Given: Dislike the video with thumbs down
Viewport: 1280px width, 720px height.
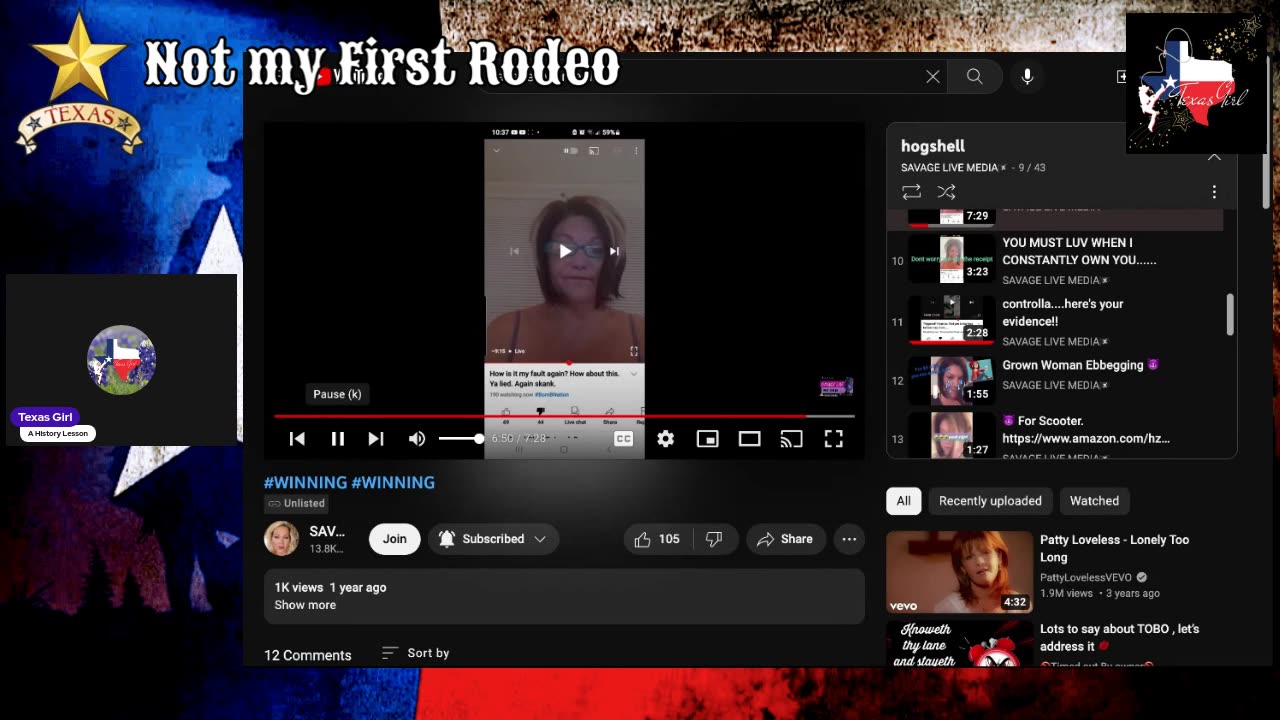Looking at the screenshot, I should 714,539.
